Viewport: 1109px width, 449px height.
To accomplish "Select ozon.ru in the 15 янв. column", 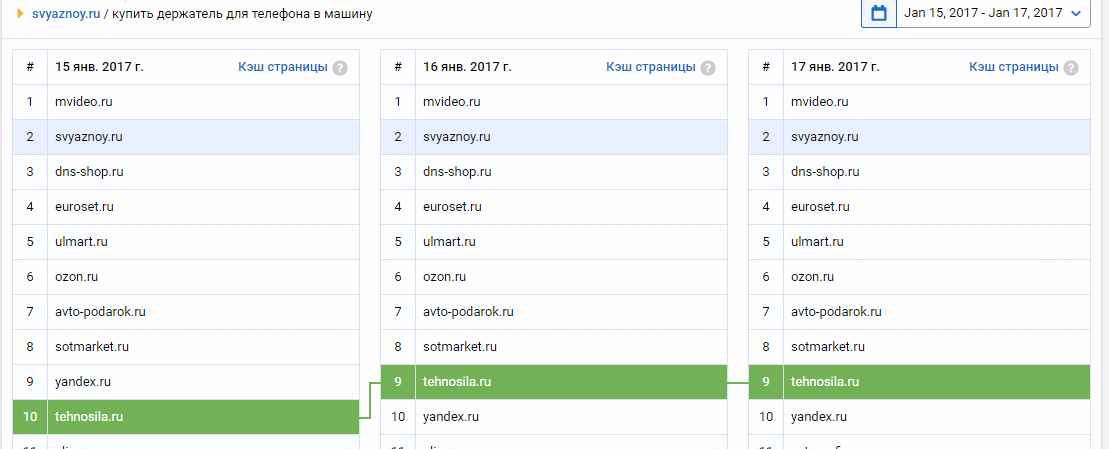I will coord(76,277).
